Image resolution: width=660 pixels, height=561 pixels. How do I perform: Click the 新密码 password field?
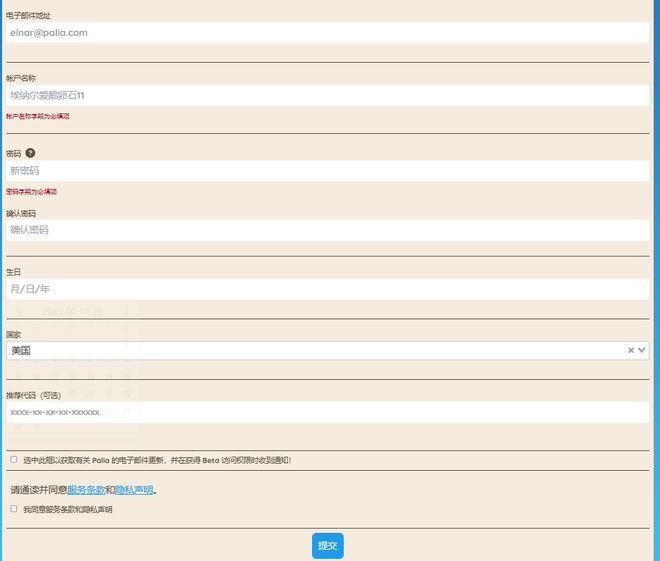pos(327,171)
